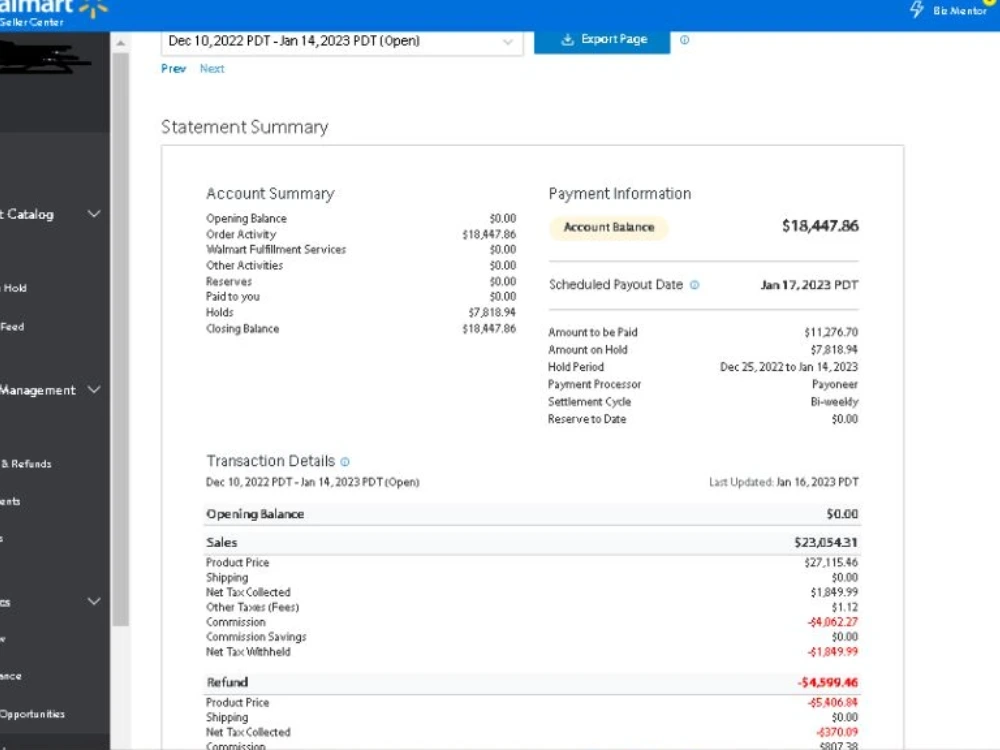Open the Biz Mentor link
The height and width of the screenshot is (750, 1000).
960,10
